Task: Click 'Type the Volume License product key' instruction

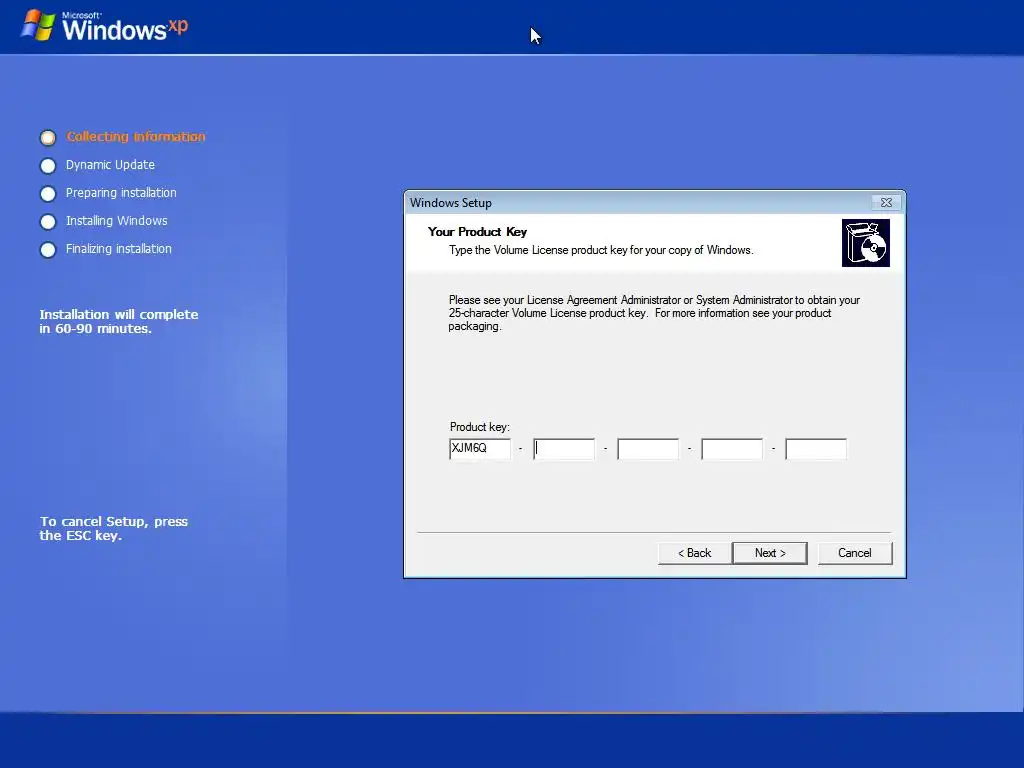Action: click(601, 250)
